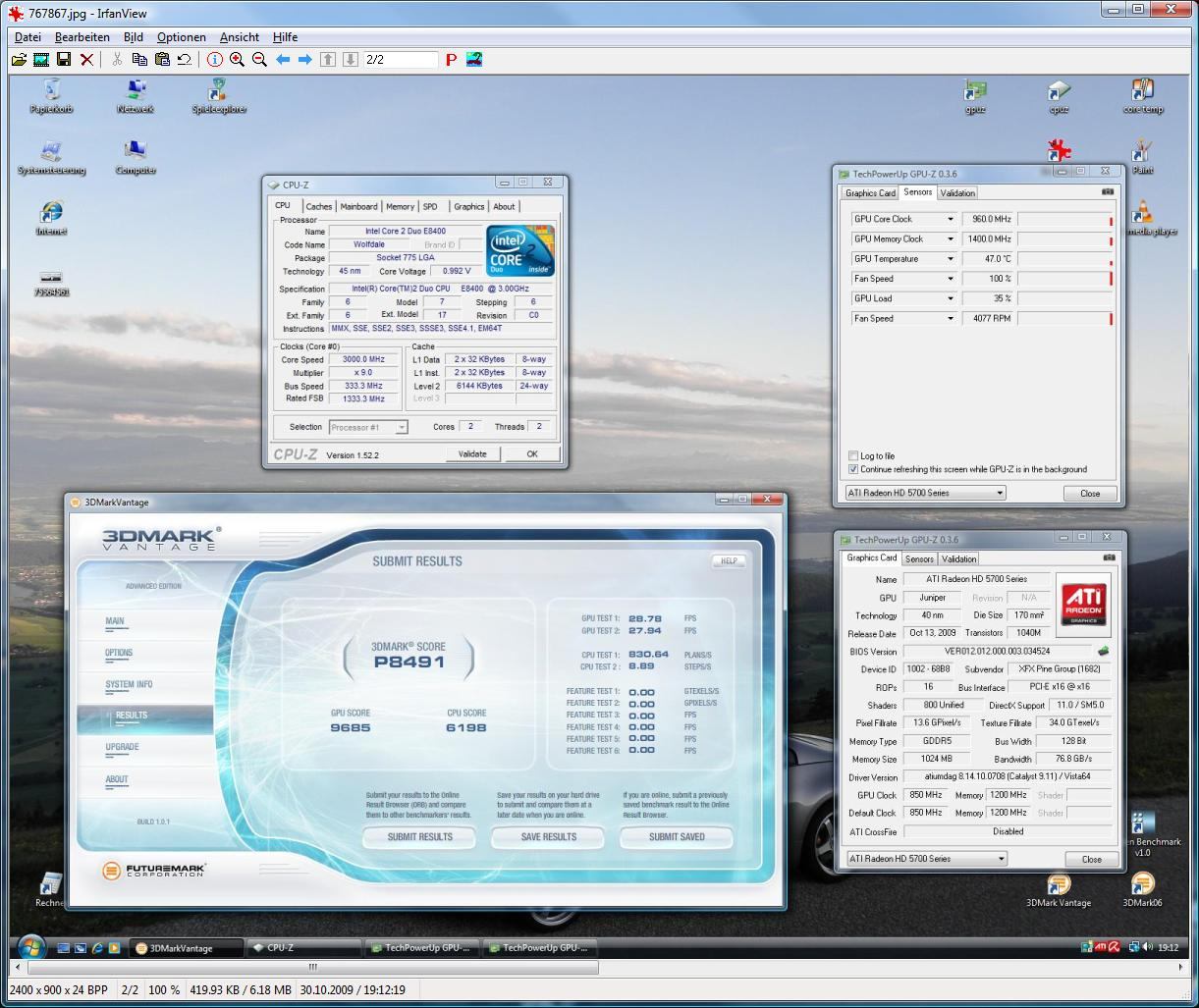Tick the Log to file checkbox in GPU-Z

(852, 455)
